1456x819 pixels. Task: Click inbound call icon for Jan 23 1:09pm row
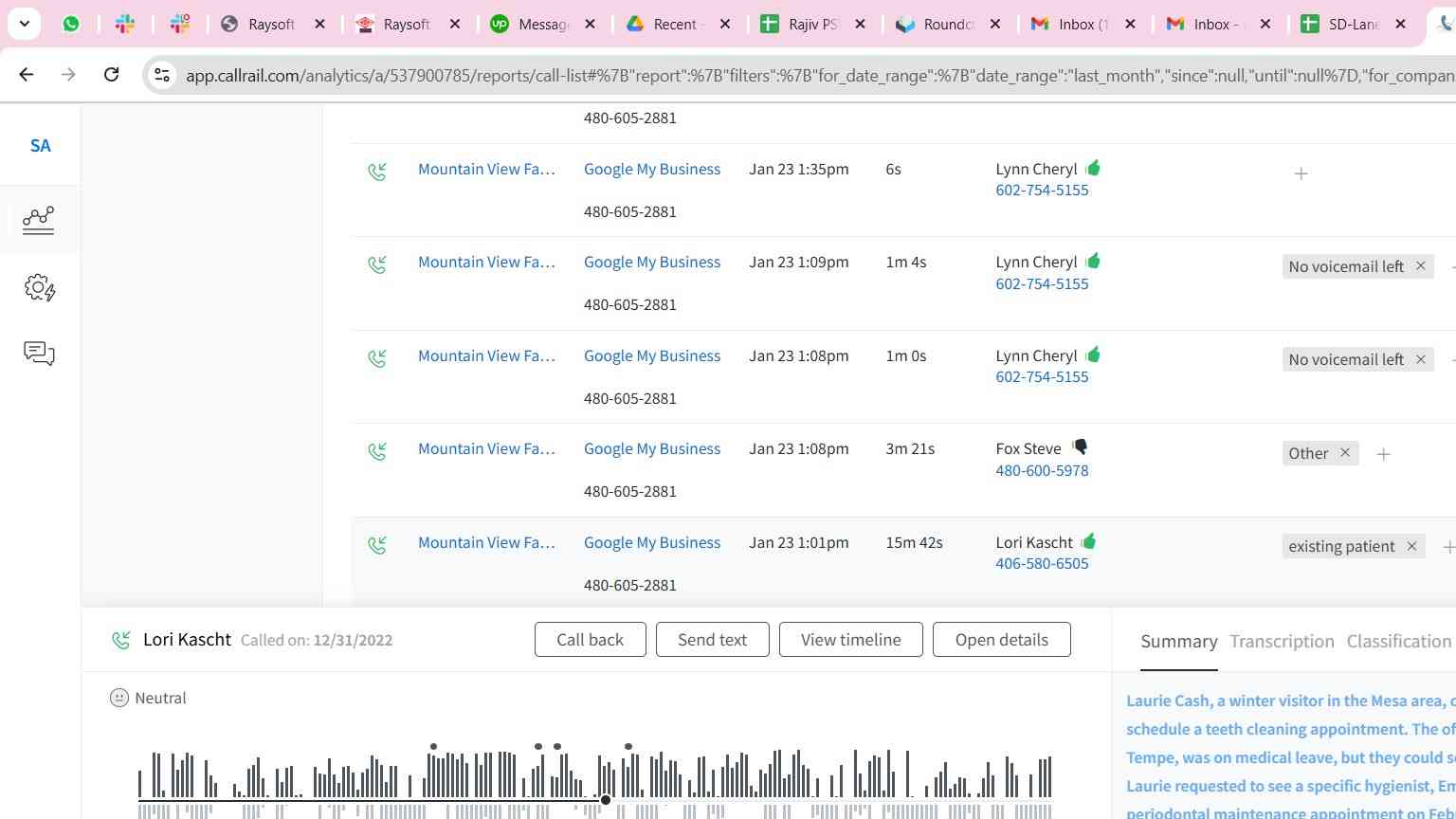tap(377, 264)
